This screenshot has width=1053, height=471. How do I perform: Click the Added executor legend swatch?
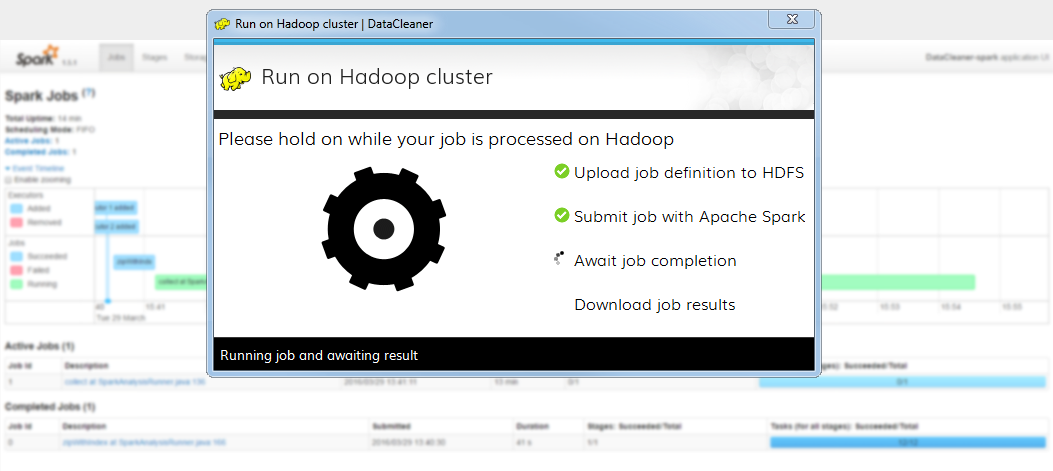(17, 208)
